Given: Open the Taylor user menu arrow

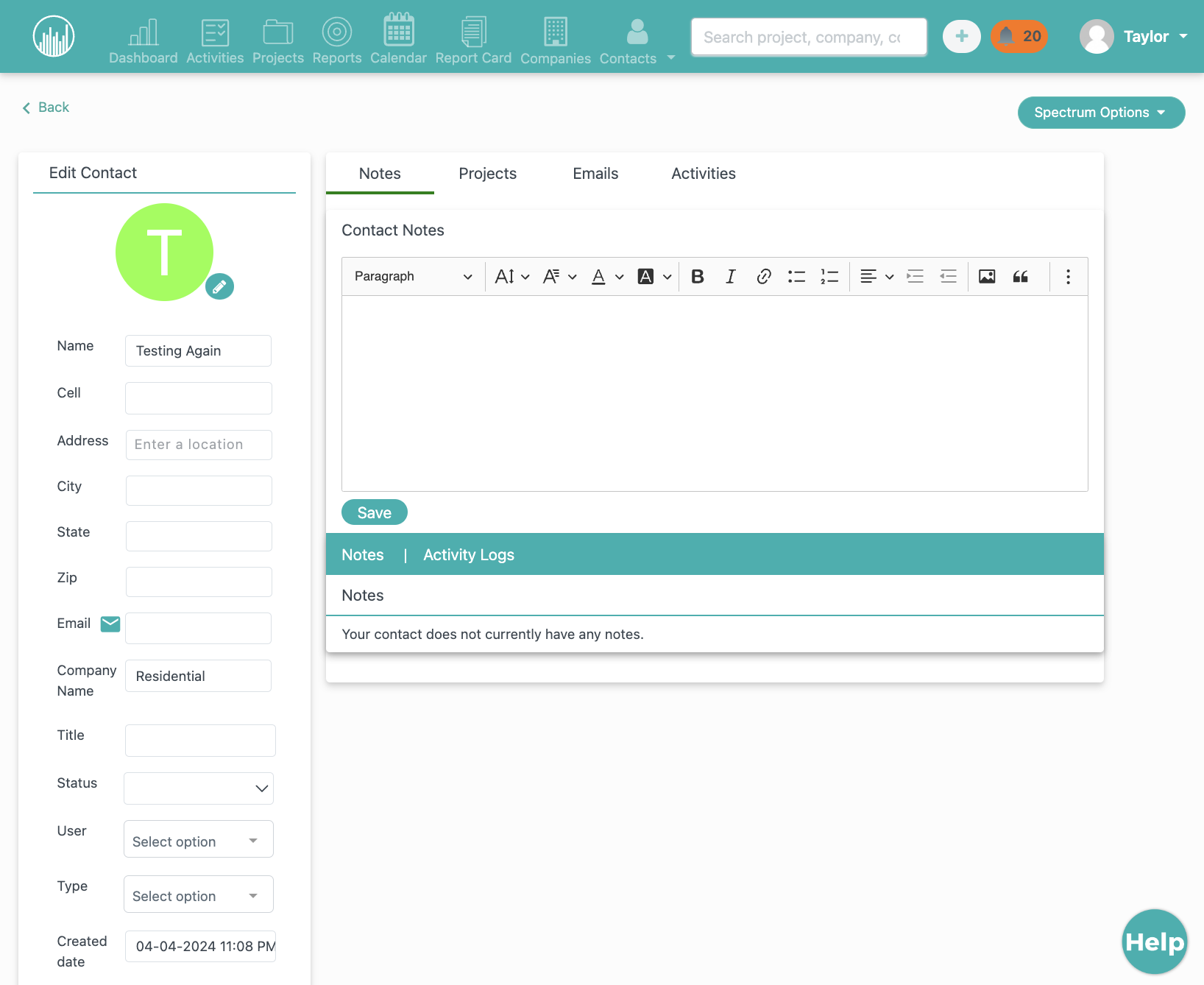Looking at the screenshot, I should [1183, 36].
